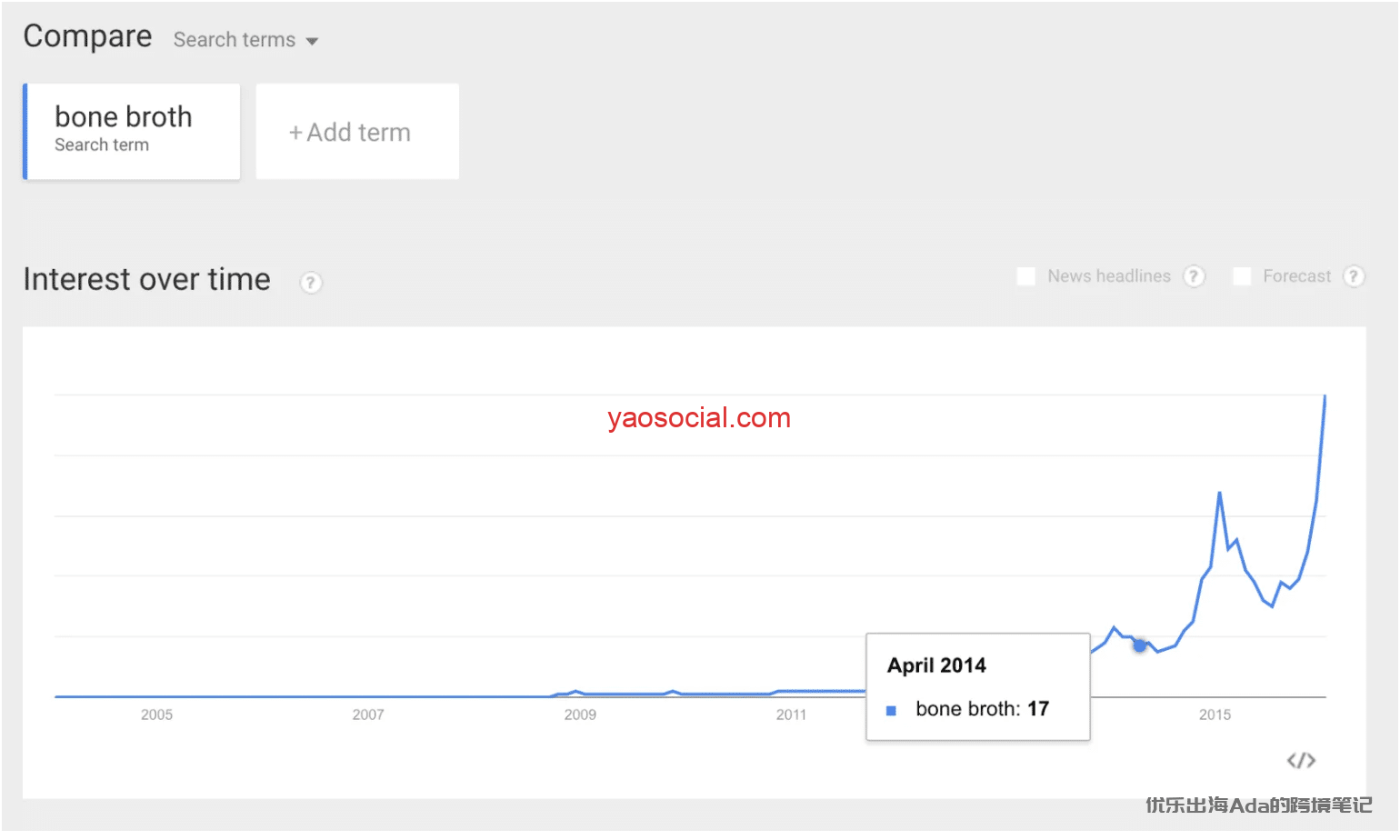Screen dimensions: 1400x840
Task: Open the Search terms dropdown
Action: click(x=245, y=40)
